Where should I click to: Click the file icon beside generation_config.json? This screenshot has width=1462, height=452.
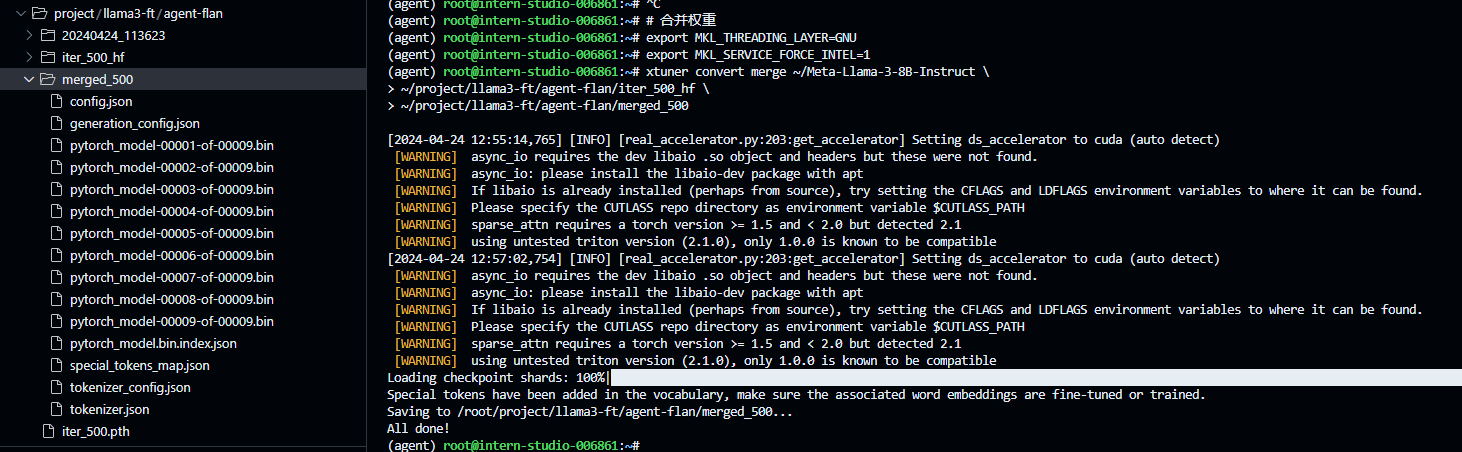pos(57,124)
